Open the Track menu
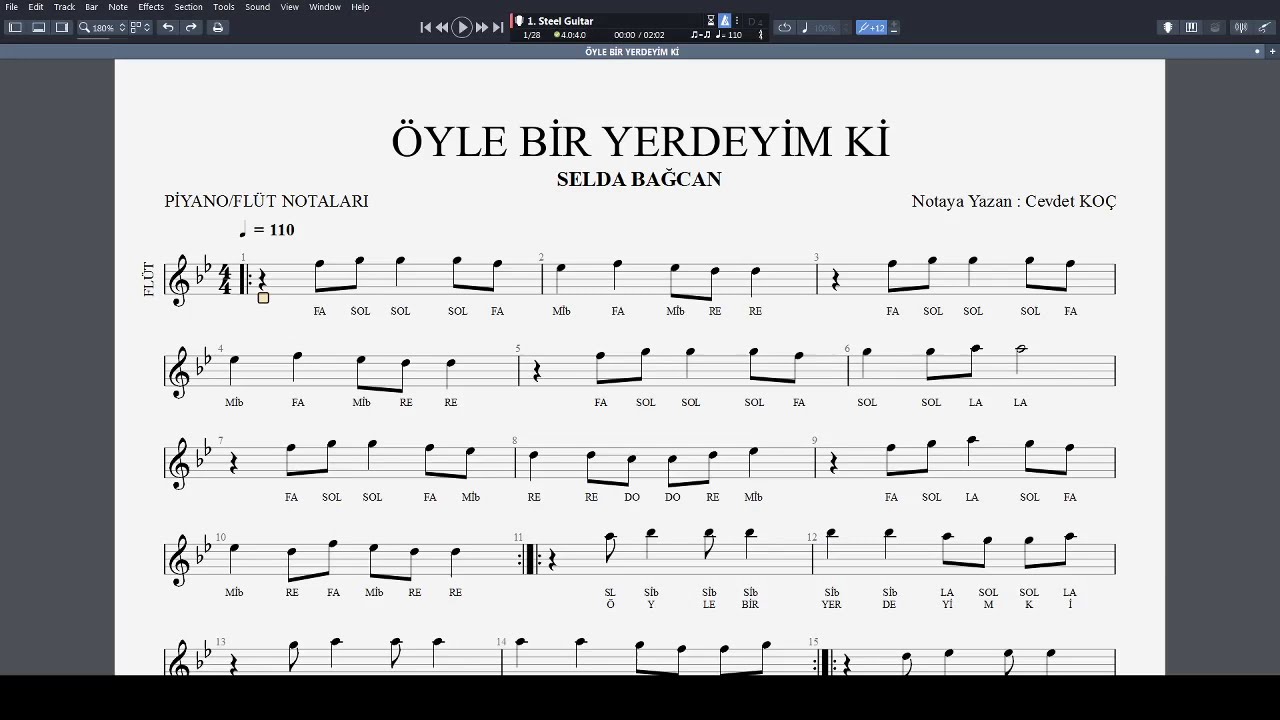The height and width of the screenshot is (720, 1280). coord(64,7)
